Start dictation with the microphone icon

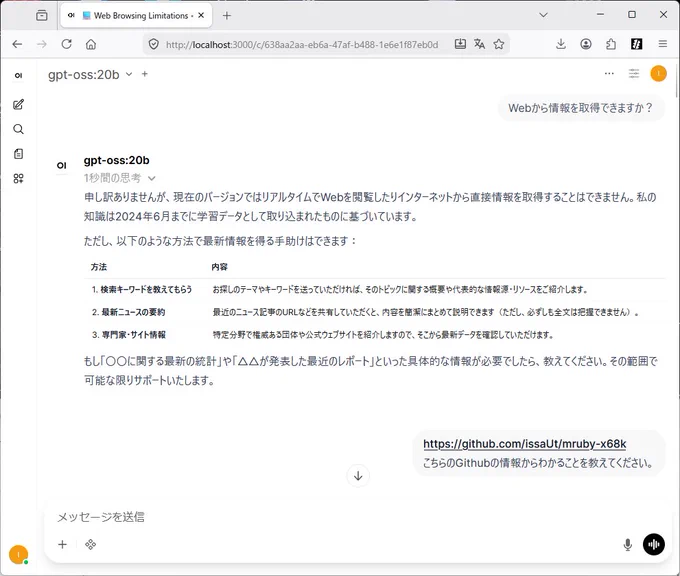[x=627, y=544]
